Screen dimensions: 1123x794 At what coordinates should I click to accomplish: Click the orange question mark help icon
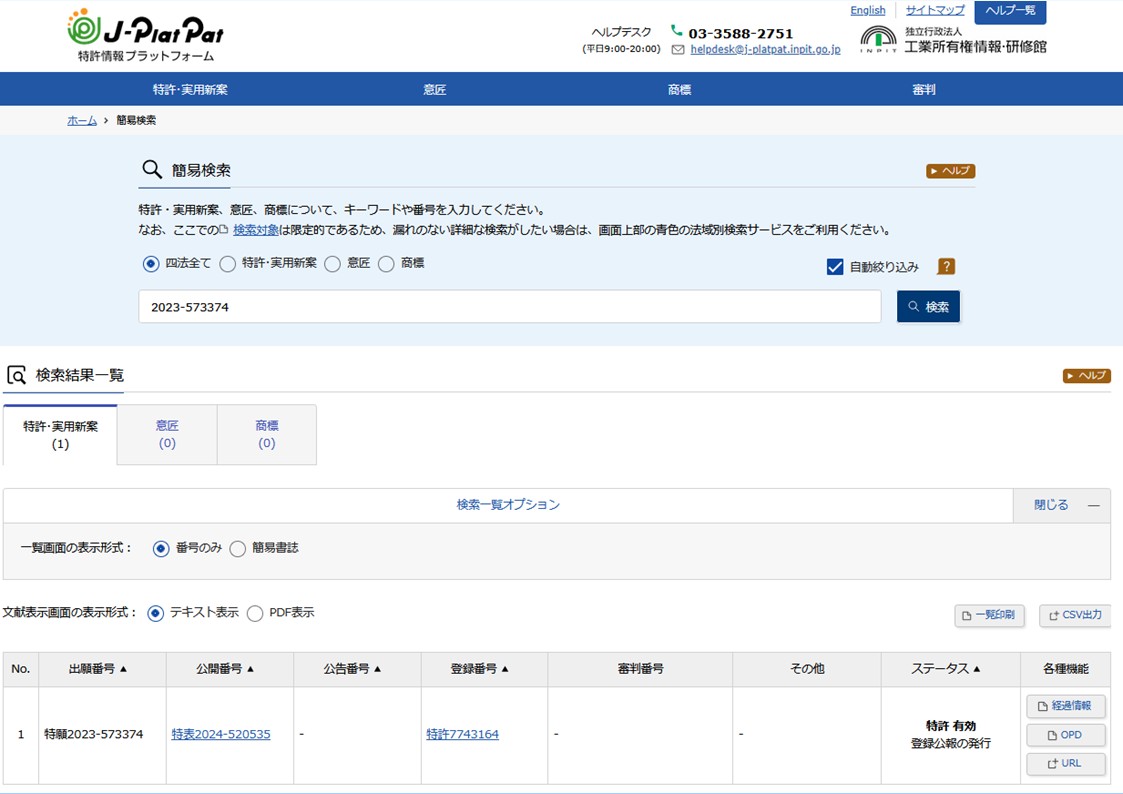click(x=946, y=267)
